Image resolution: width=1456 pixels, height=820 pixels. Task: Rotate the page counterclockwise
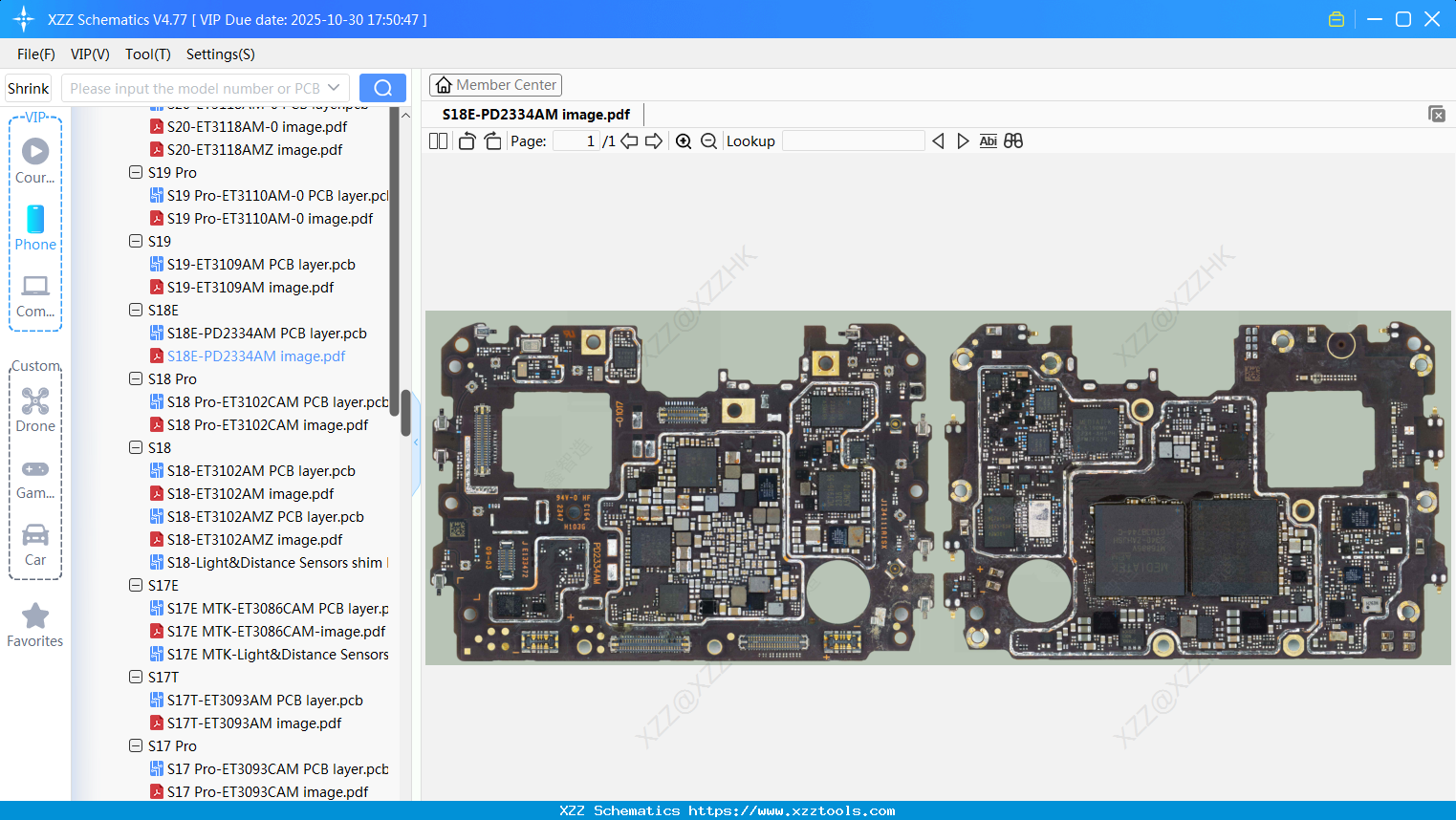466,140
